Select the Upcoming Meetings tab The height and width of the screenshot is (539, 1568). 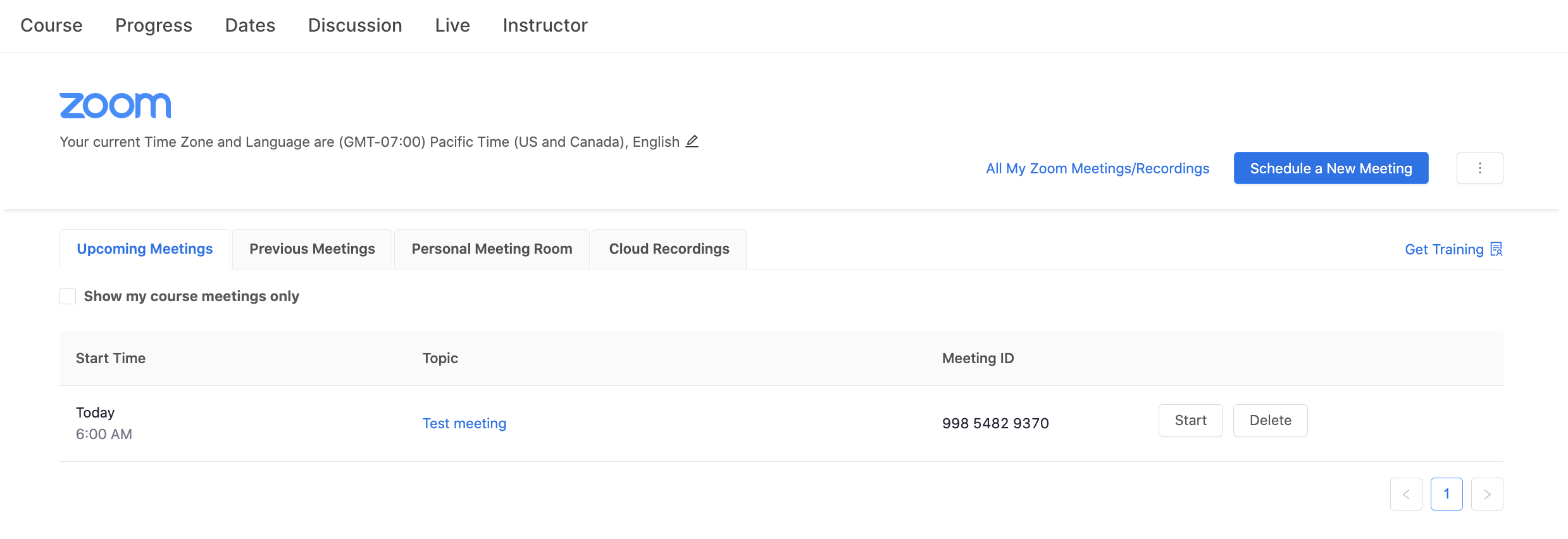tap(145, 249)
